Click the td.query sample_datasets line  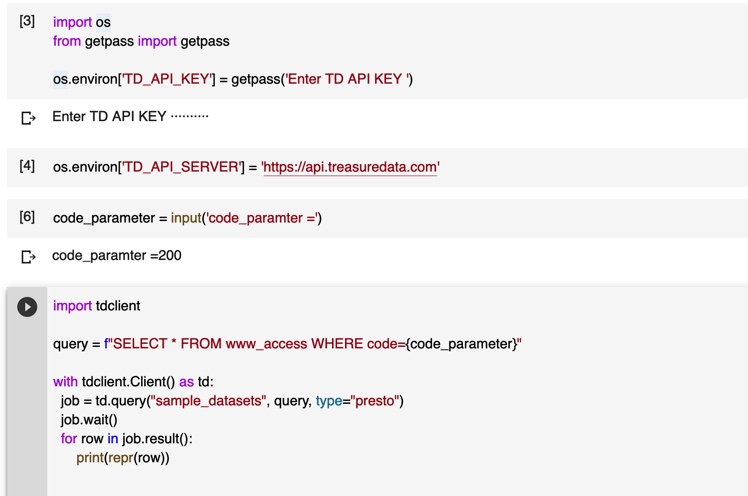pos(232,401)
